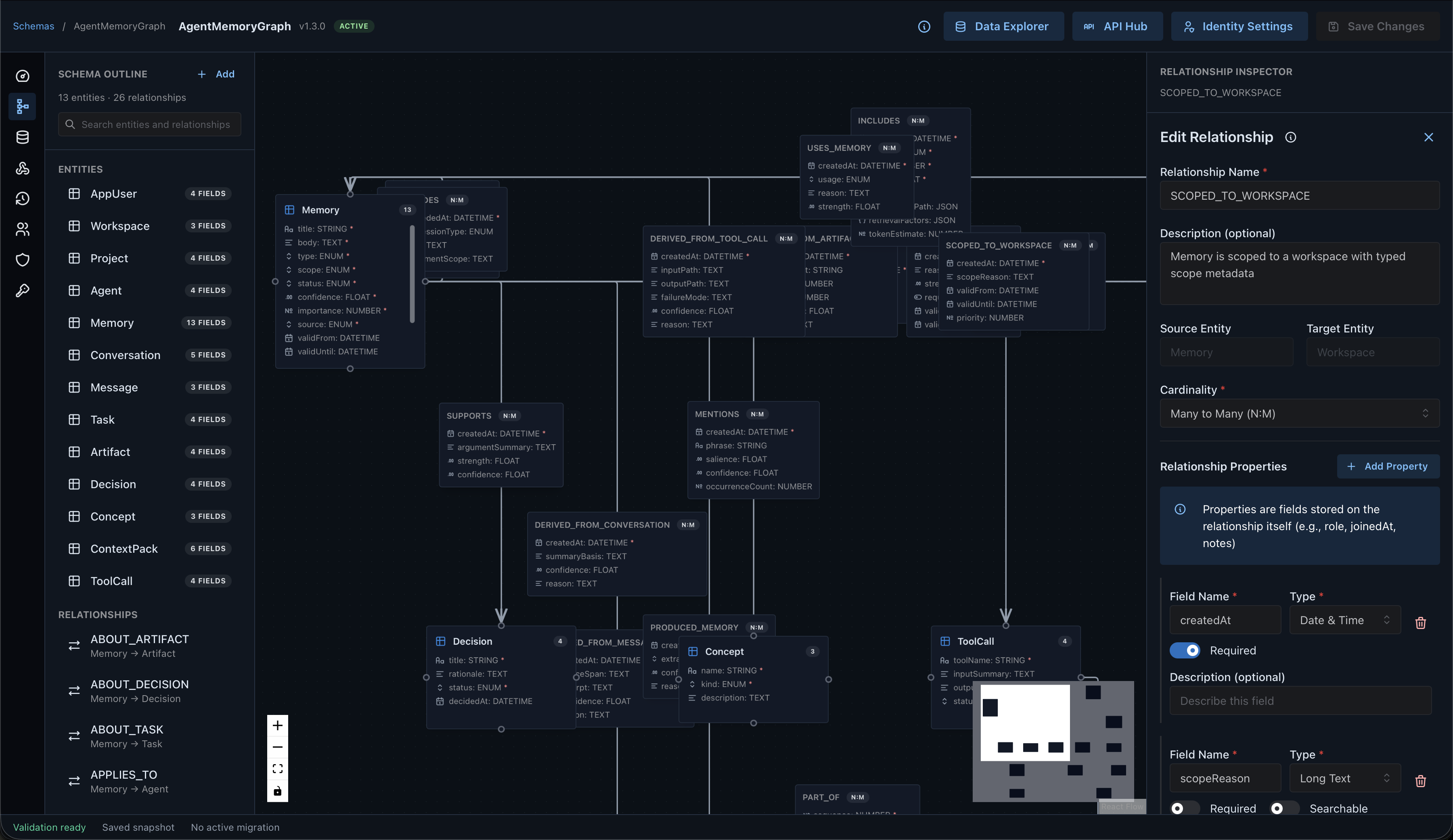
Task: Open the API Hub tab
Action: (1117, 27)
